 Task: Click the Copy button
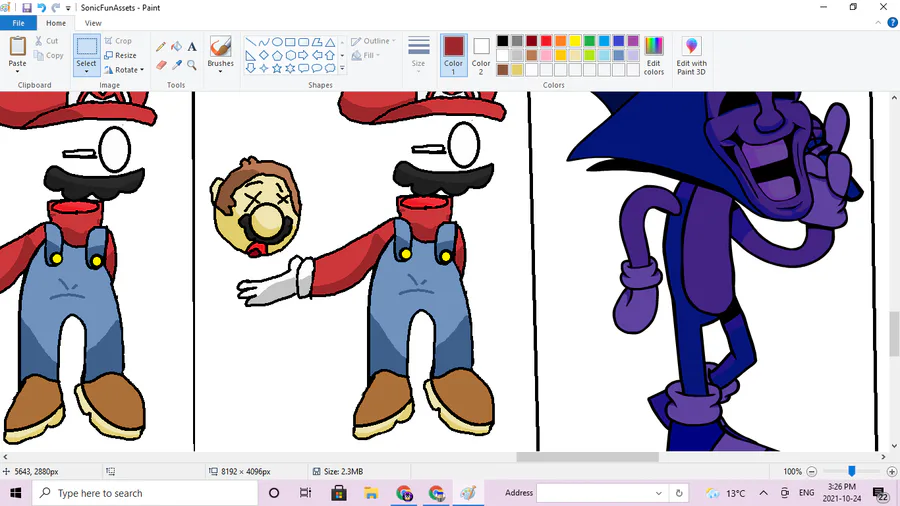coord(48,56)
